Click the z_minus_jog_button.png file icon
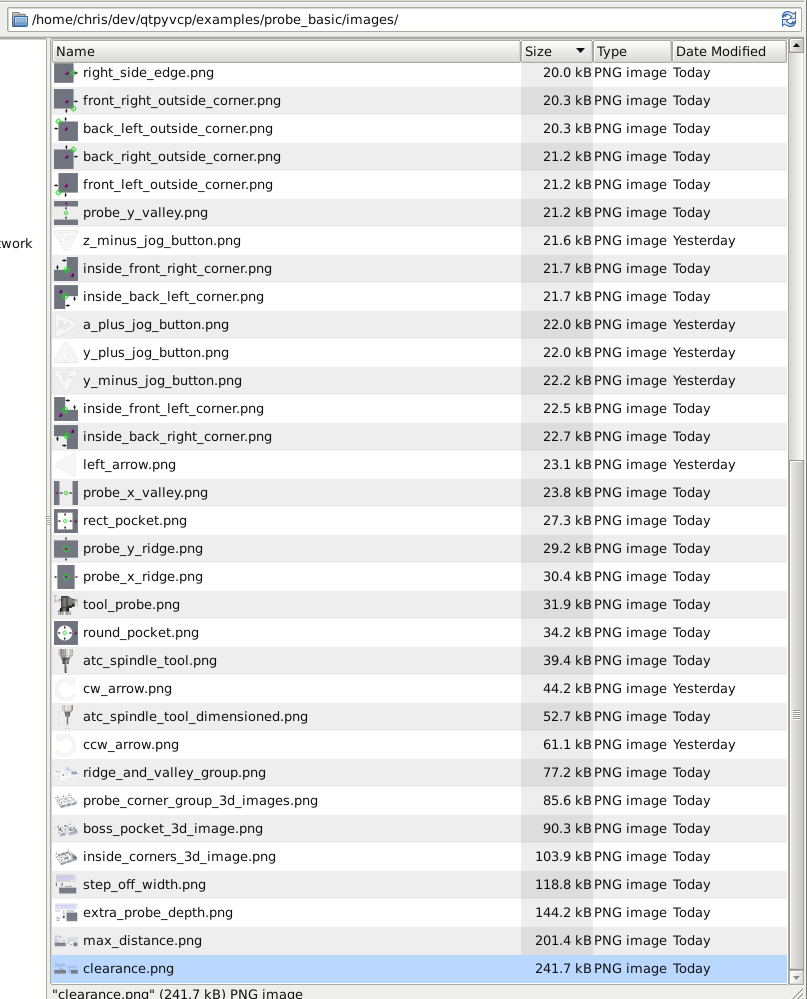This screenshot has width=807, height=999. tap(66, 241)
